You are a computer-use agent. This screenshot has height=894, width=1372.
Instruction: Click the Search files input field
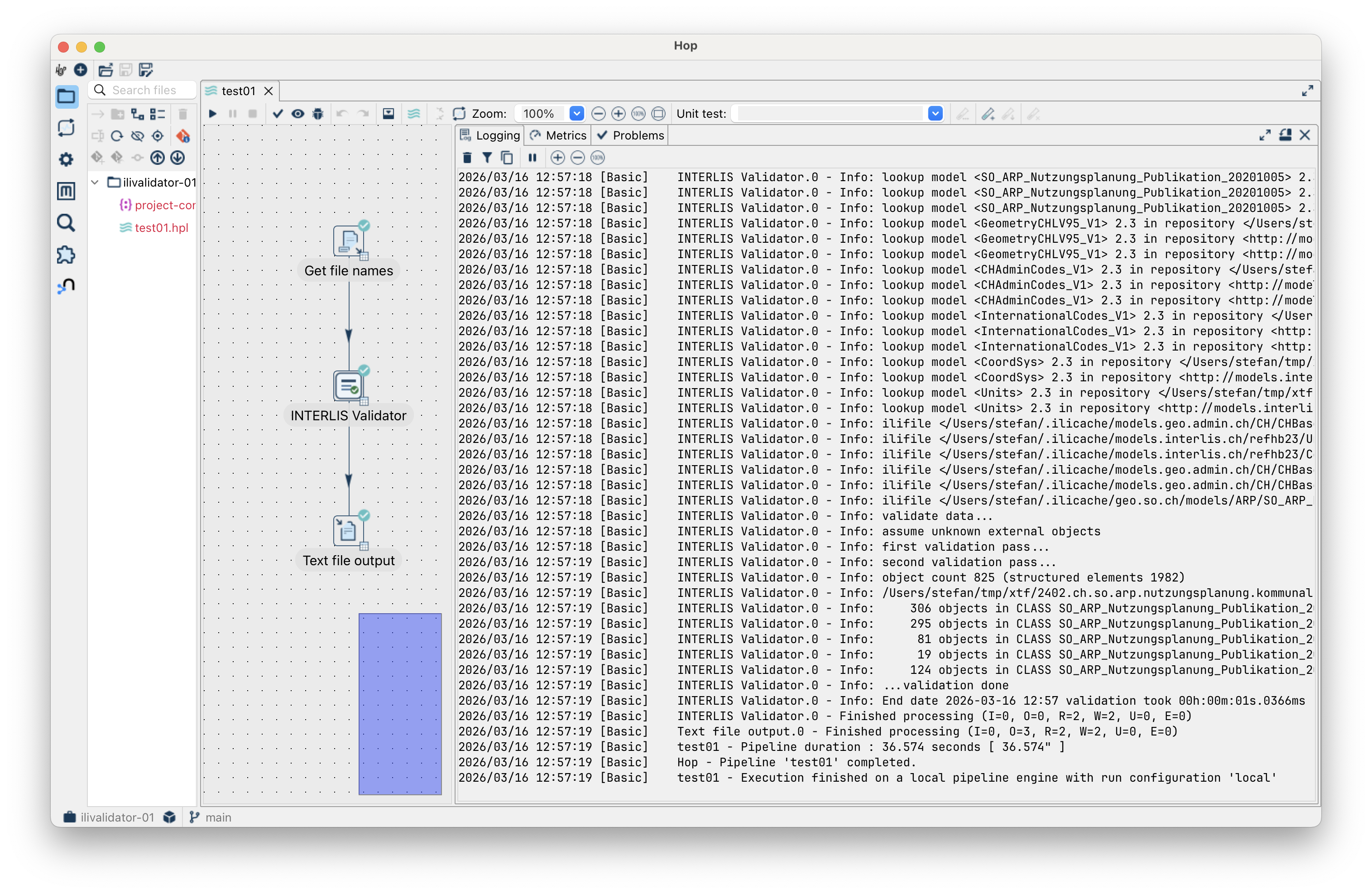[148, 90]
